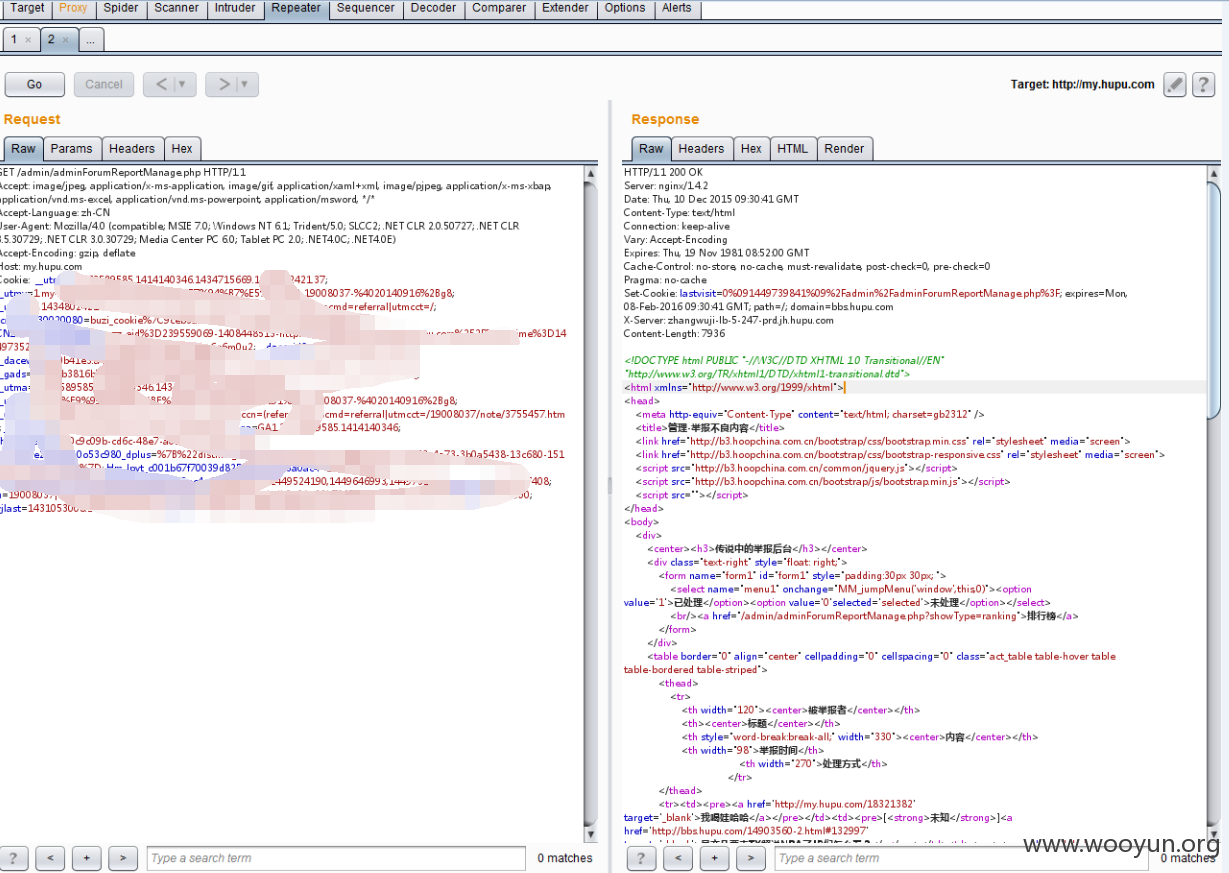Image resolution: width=1229 pixels, height=873 pixels.
Task: Select the Repeater tab
Action: tap(296, 8)
